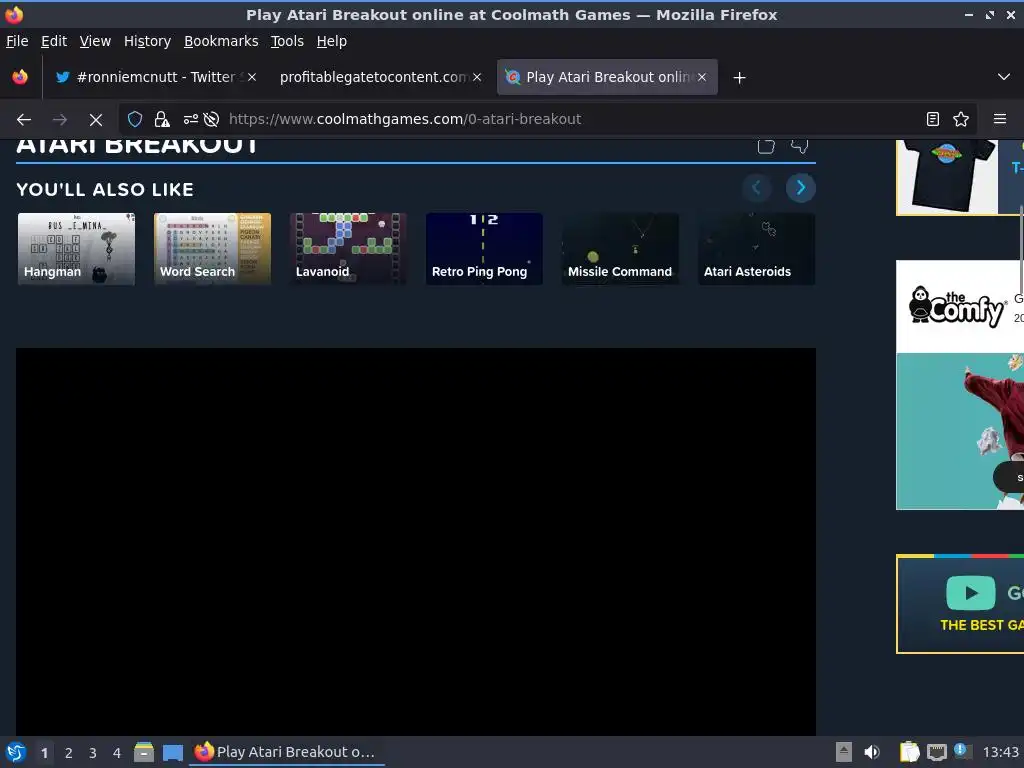This screenshot has width=1024, height=768.
Task: Stop loading the page
Action: click(x=95, y=120)
